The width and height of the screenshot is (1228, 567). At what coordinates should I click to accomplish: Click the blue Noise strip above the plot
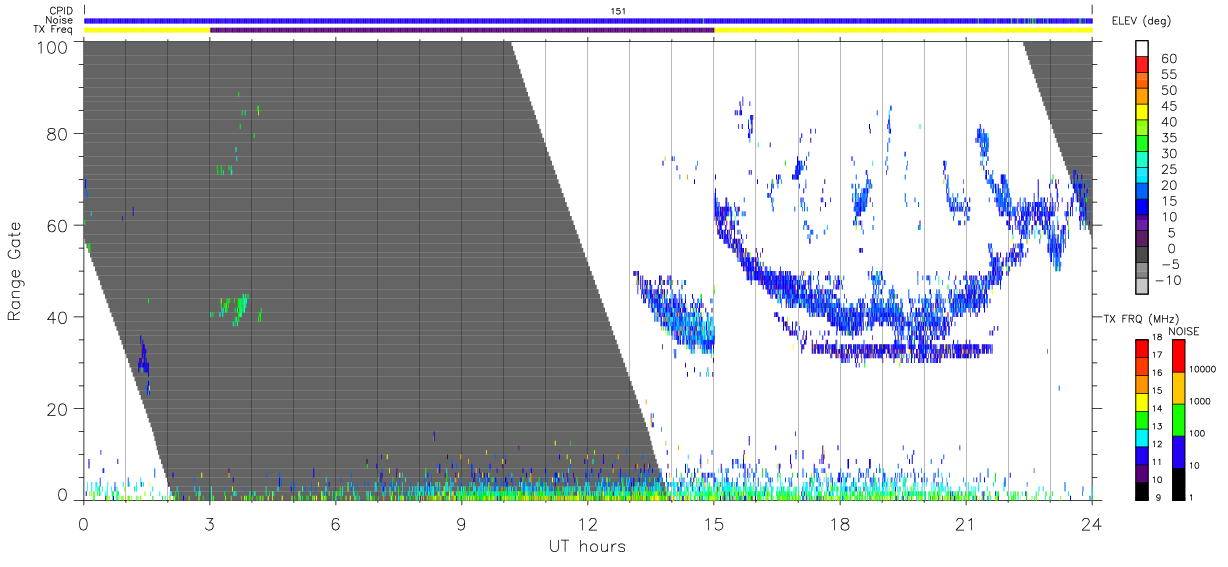click(588, 20)
